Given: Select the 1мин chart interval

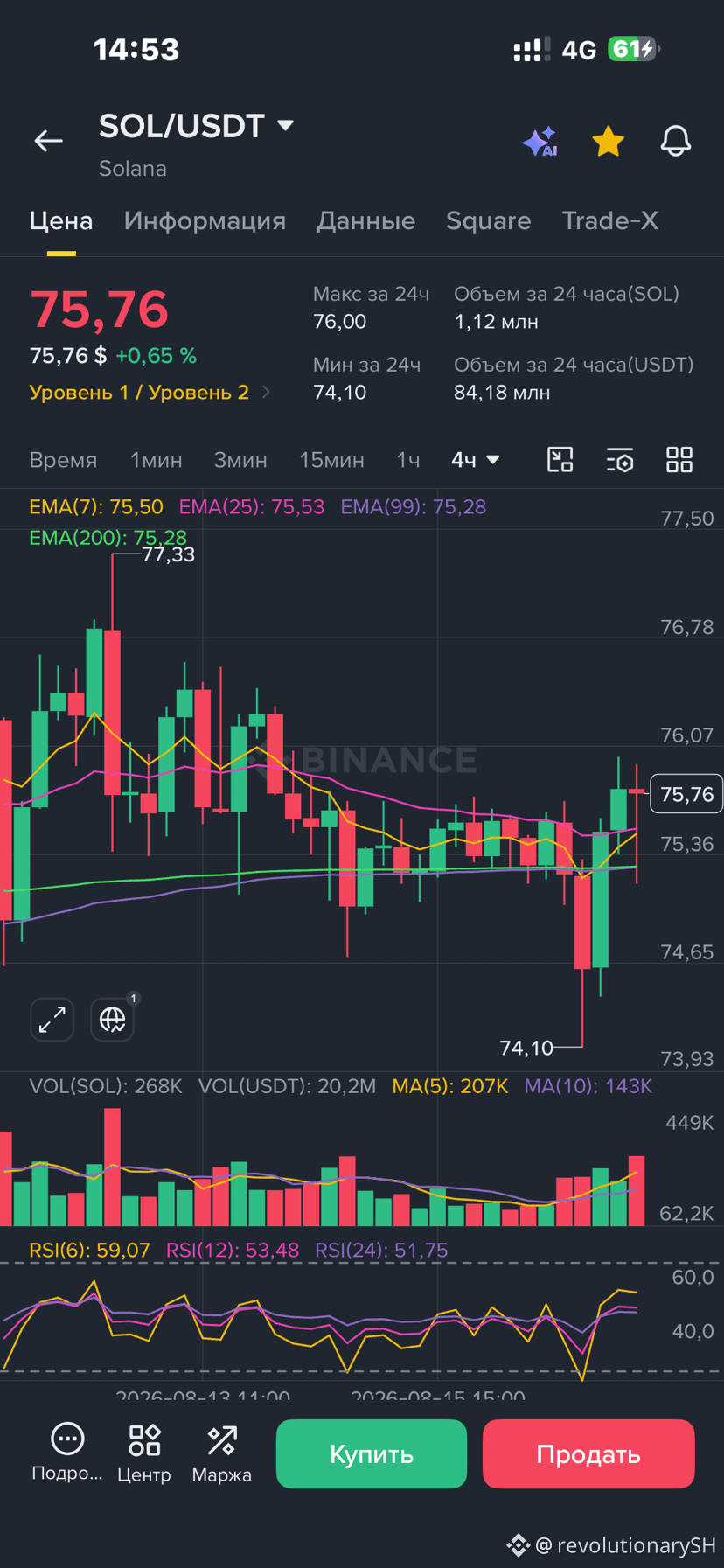Looking at the screenshot, I should point(156,460).
